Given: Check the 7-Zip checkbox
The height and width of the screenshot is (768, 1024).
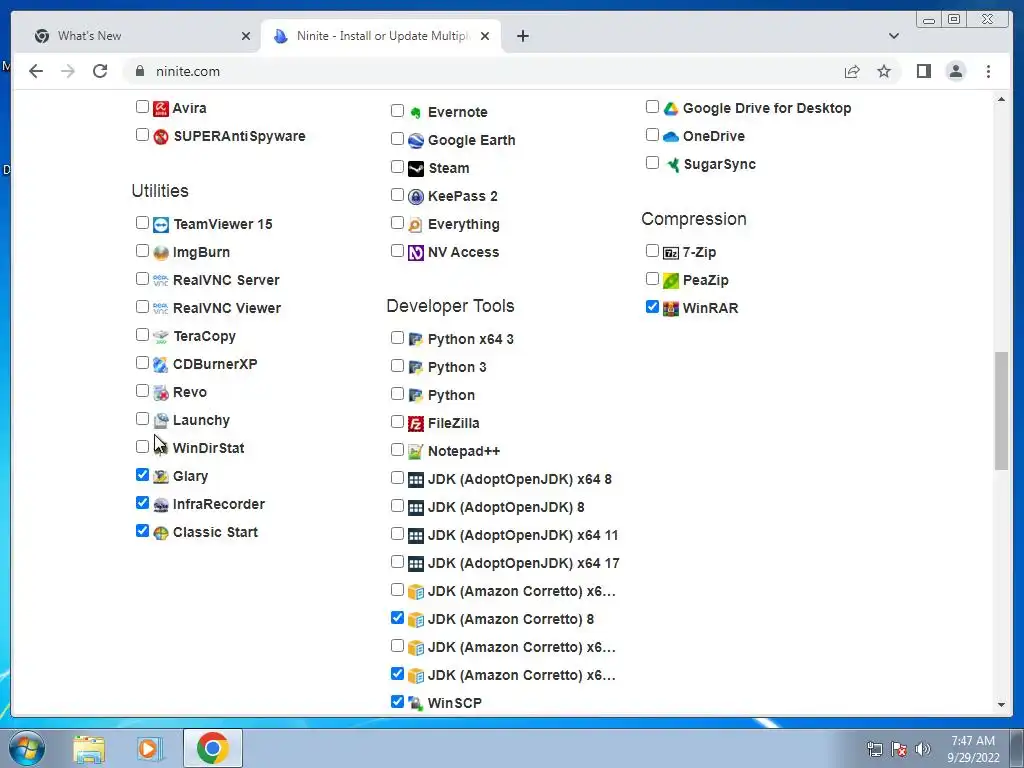Looking at the screenshot, I should (652, 250).
